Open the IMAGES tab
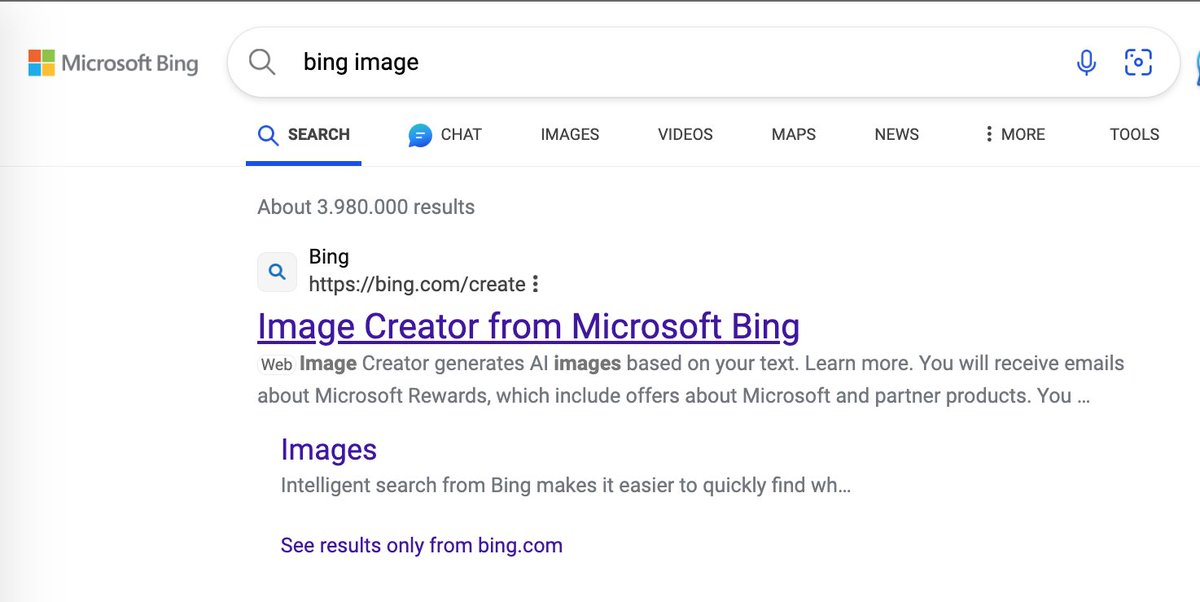 (x=570, y=134)
